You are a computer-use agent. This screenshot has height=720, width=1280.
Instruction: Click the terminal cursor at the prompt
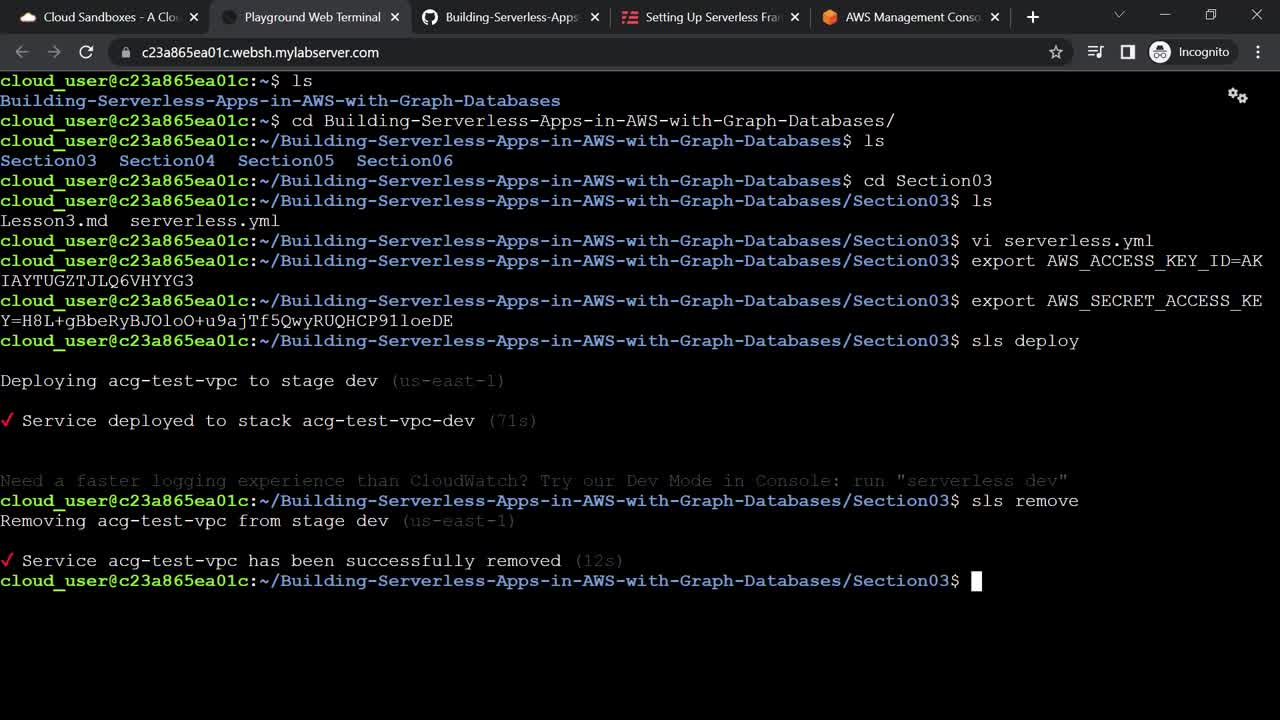(x=977, y=581)
